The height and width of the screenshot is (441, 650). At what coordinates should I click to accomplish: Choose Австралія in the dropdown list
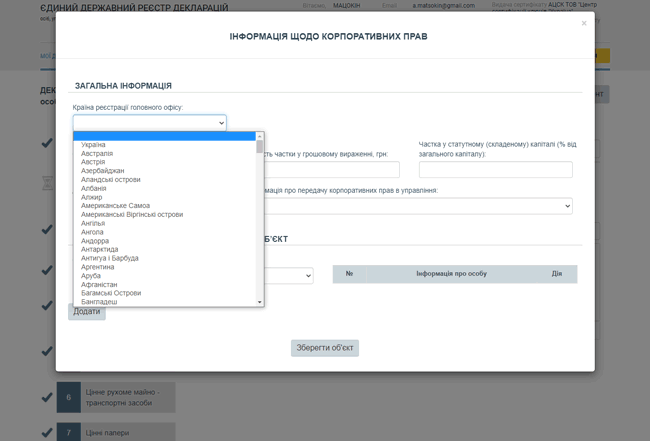[x=97, y=154]
